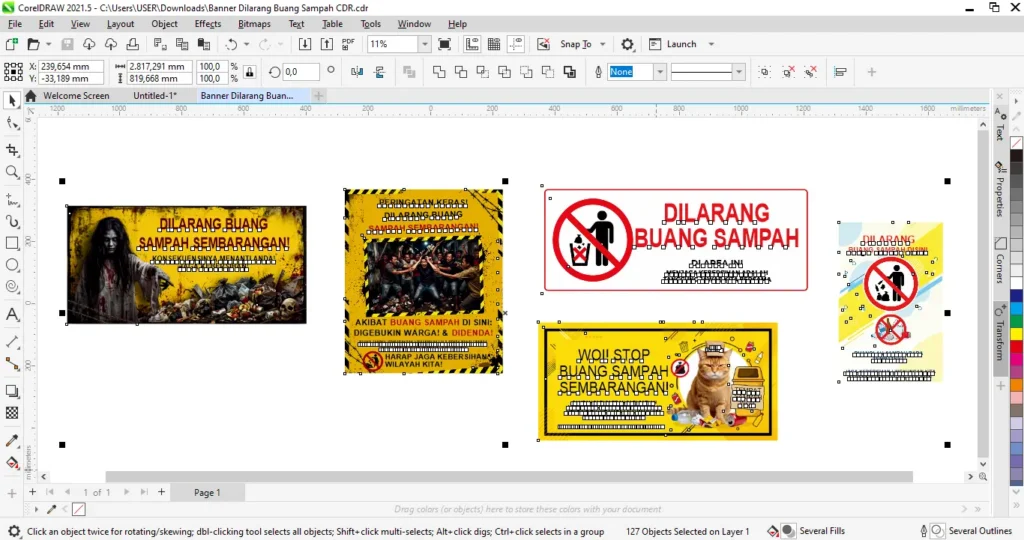
Task: Select the Rectangle tool
Action: pos(12,243)
